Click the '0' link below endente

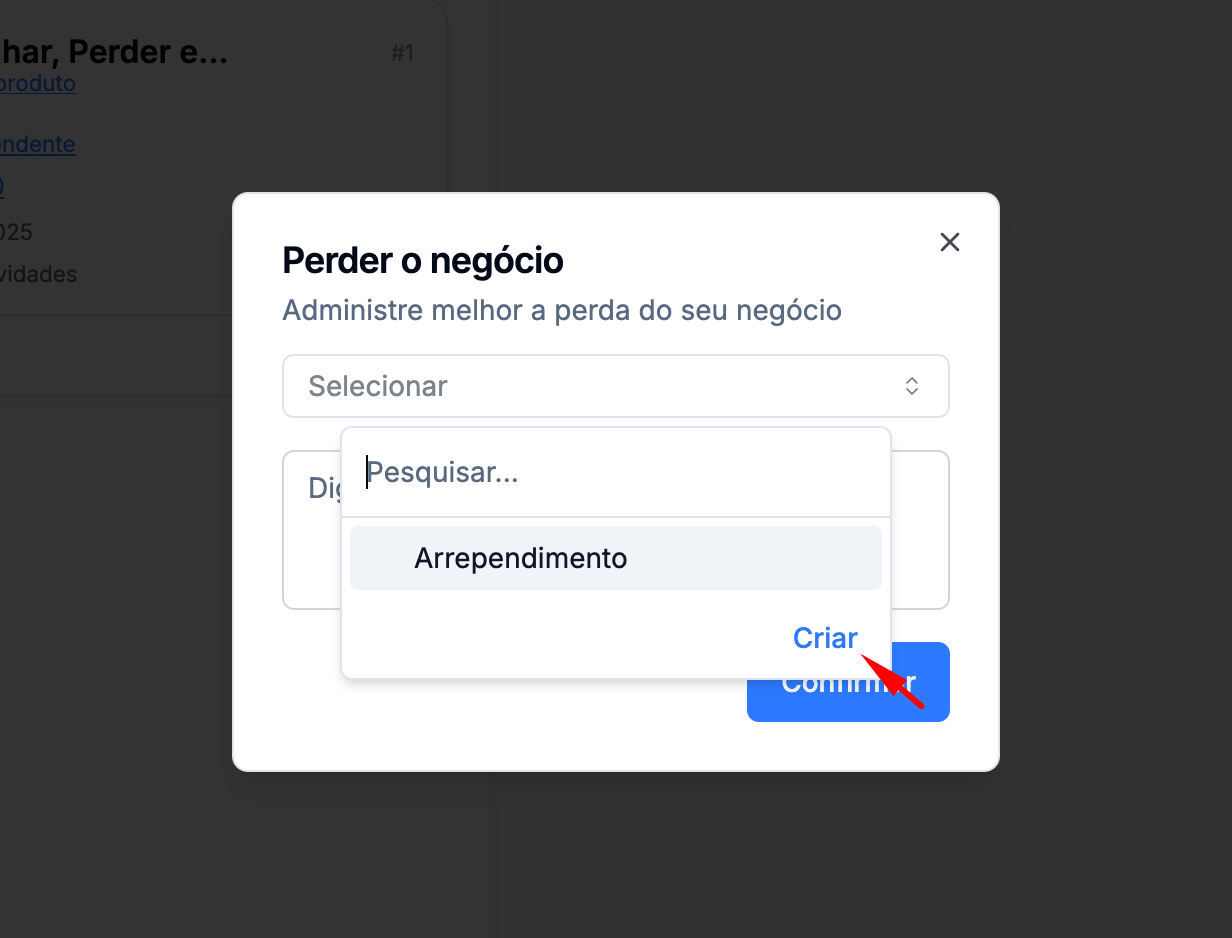pyautogui.click(x=2, y=187)
